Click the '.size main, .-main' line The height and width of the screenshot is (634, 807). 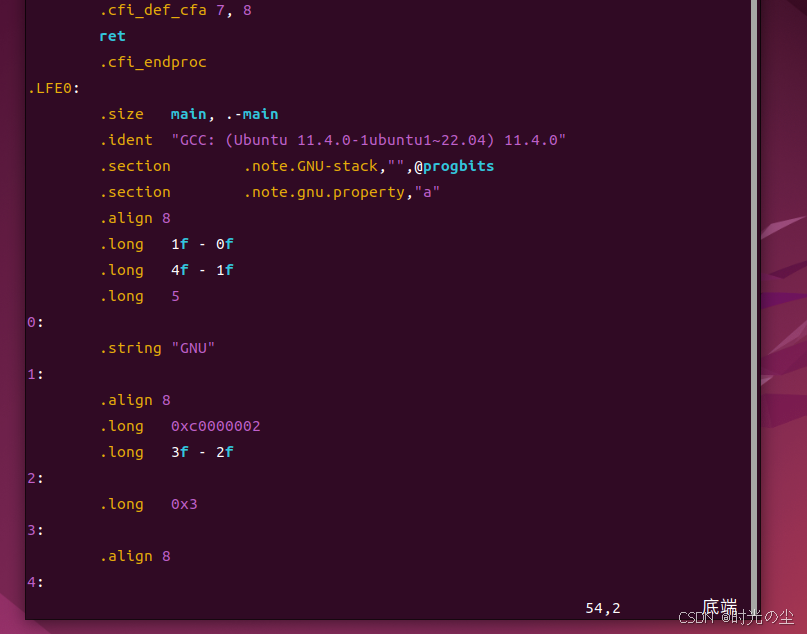coord(189,114)
